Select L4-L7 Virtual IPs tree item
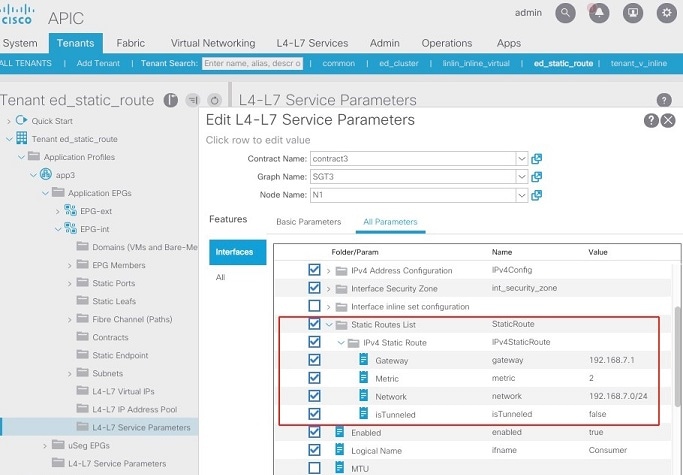This screenshot has height=475, width=683. [123, 391]
